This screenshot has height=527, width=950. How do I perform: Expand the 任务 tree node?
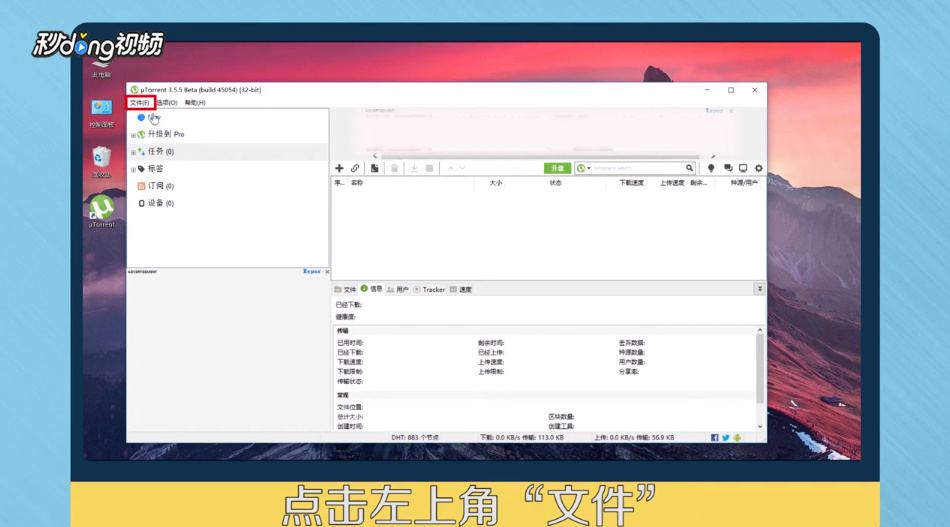133,152
